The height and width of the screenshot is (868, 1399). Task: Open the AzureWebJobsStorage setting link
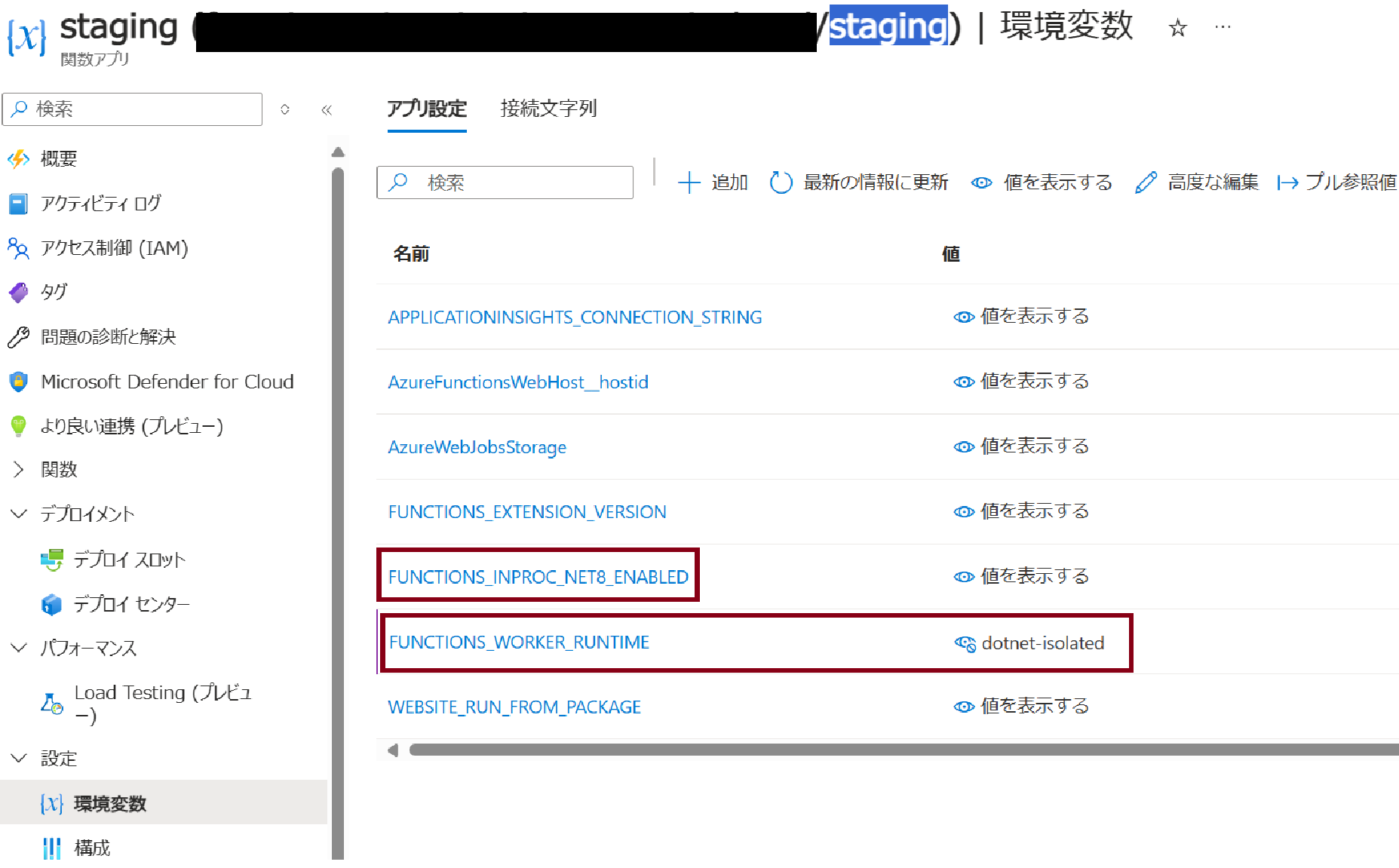[477, 447]
